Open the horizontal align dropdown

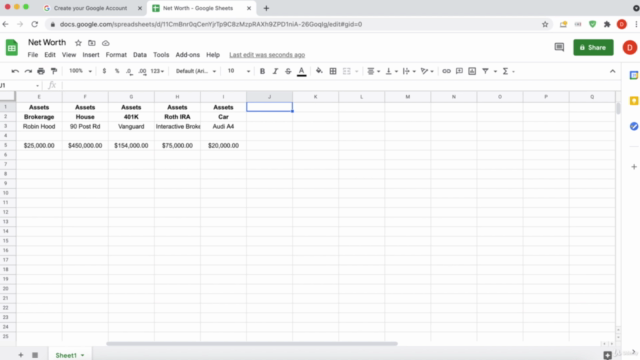click(x=373, y=71)
